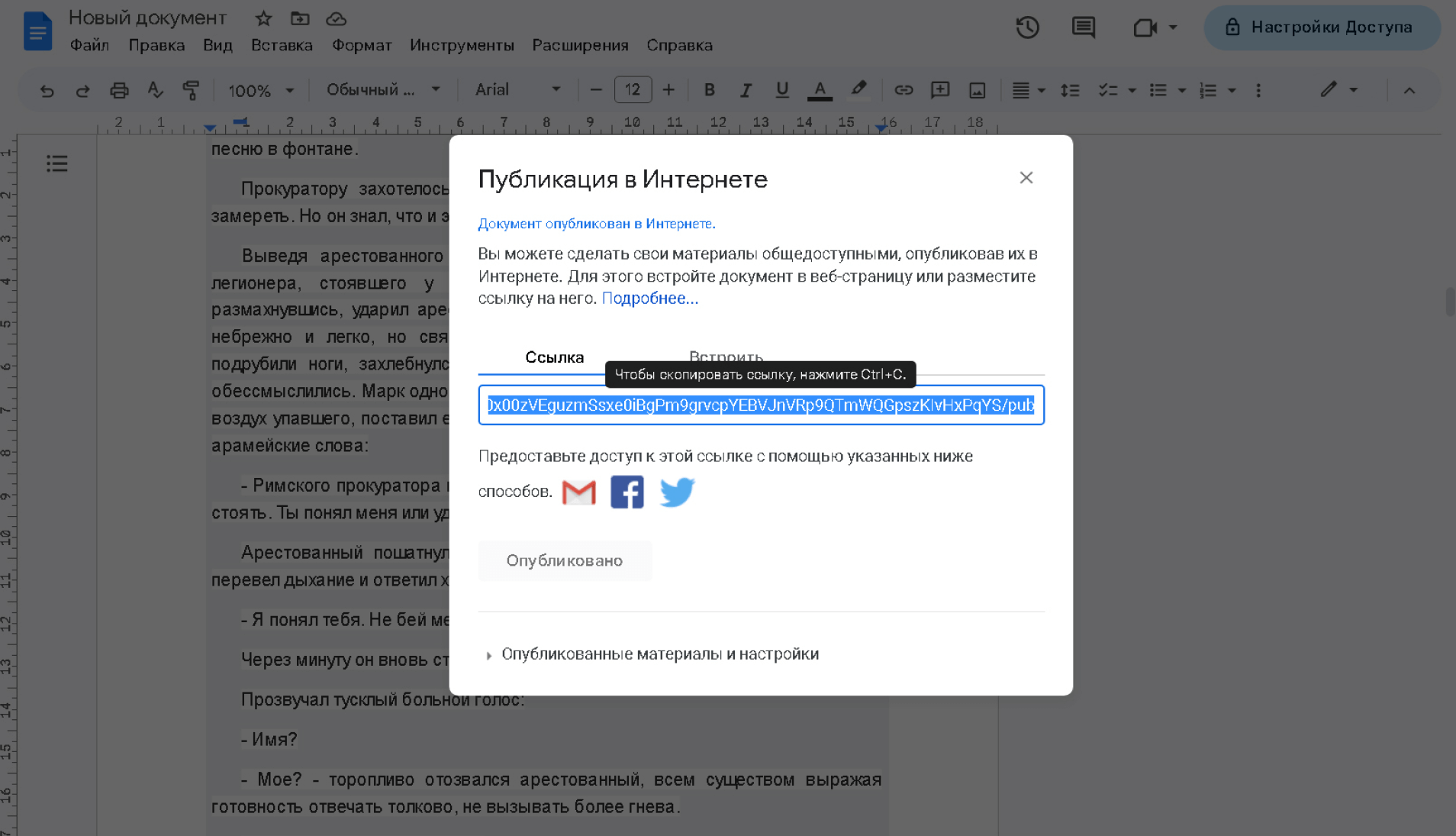Toggle italic formatting
This screenshot has height=836, width=1456.
point(746,90)
